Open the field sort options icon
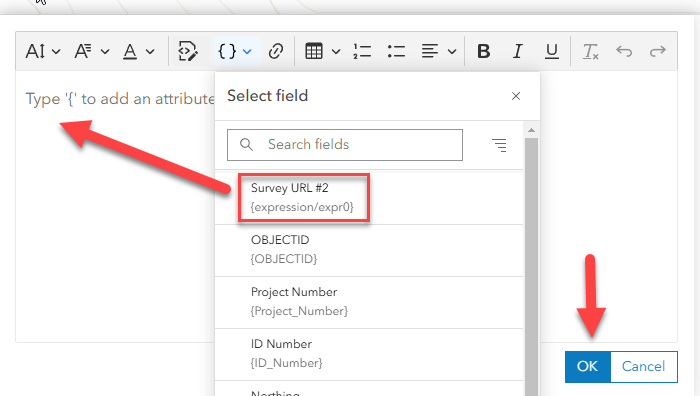 pos(500,145)
